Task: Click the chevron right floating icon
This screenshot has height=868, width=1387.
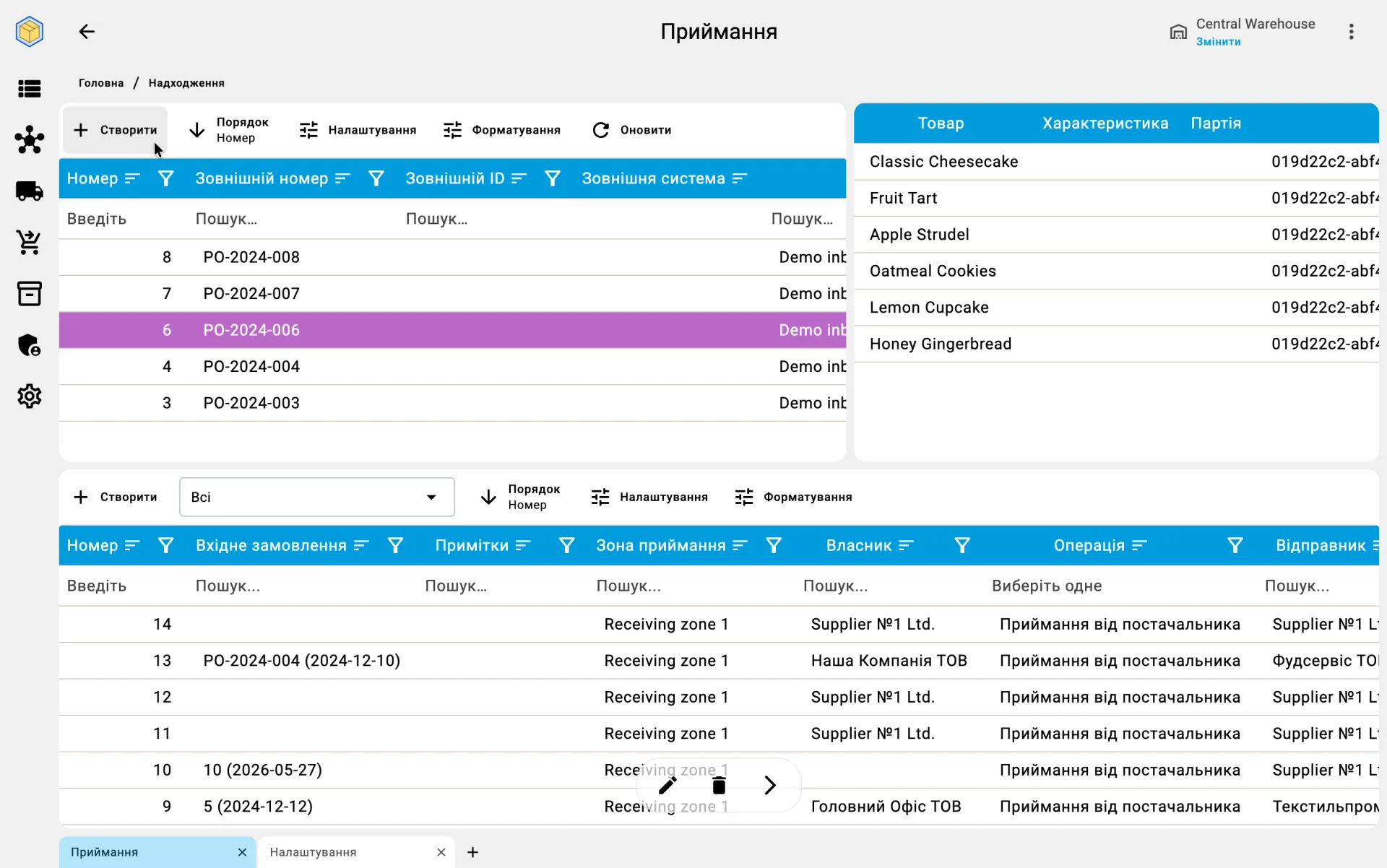Action: pos(770,785)
